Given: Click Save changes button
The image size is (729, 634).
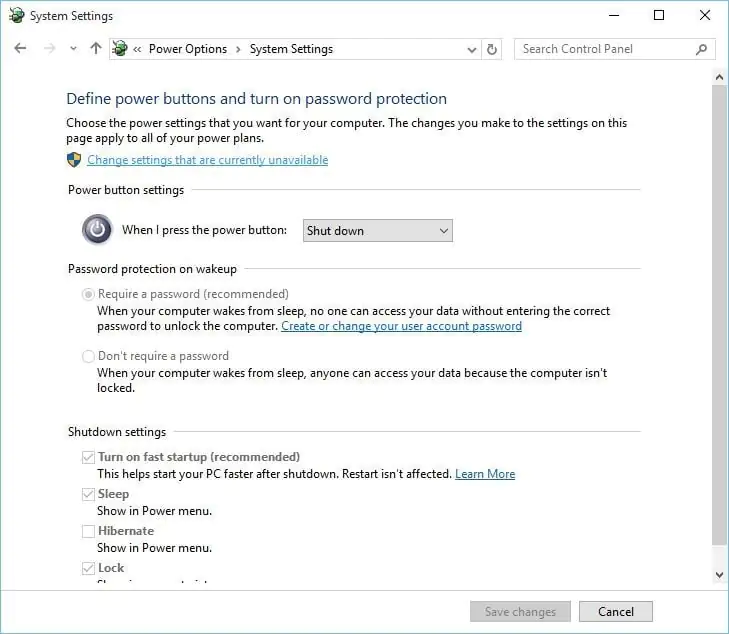Looking at the screenshot, I should [x=520, y=612].
